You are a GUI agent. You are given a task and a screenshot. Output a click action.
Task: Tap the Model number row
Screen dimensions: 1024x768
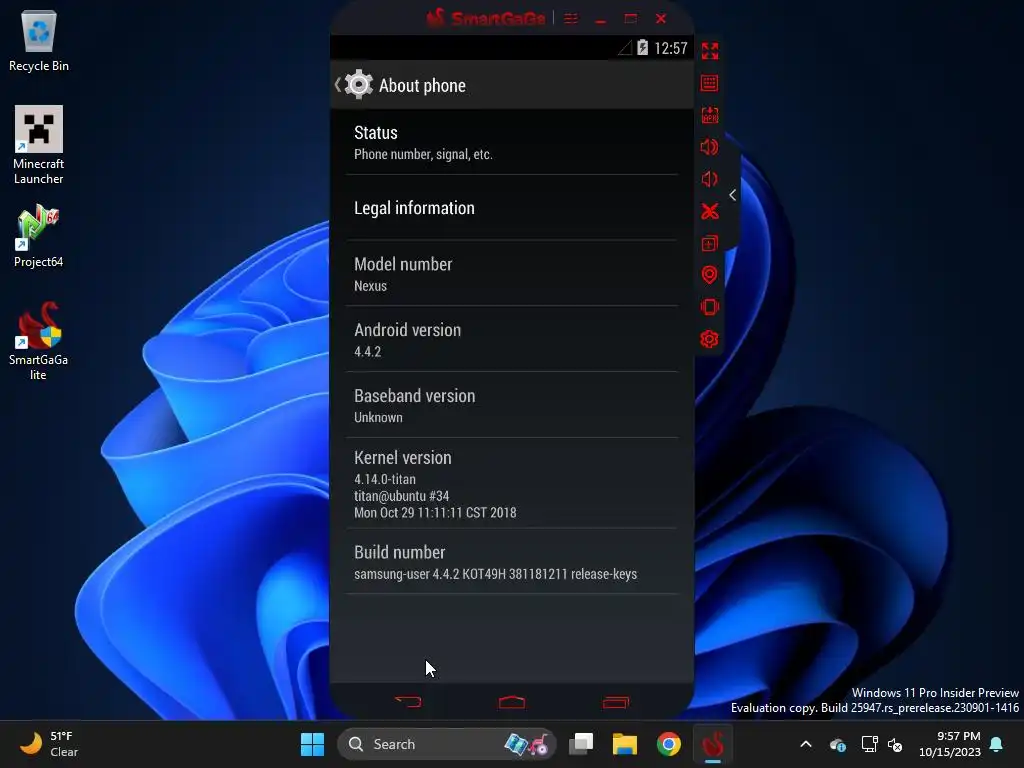pos(512,274)
